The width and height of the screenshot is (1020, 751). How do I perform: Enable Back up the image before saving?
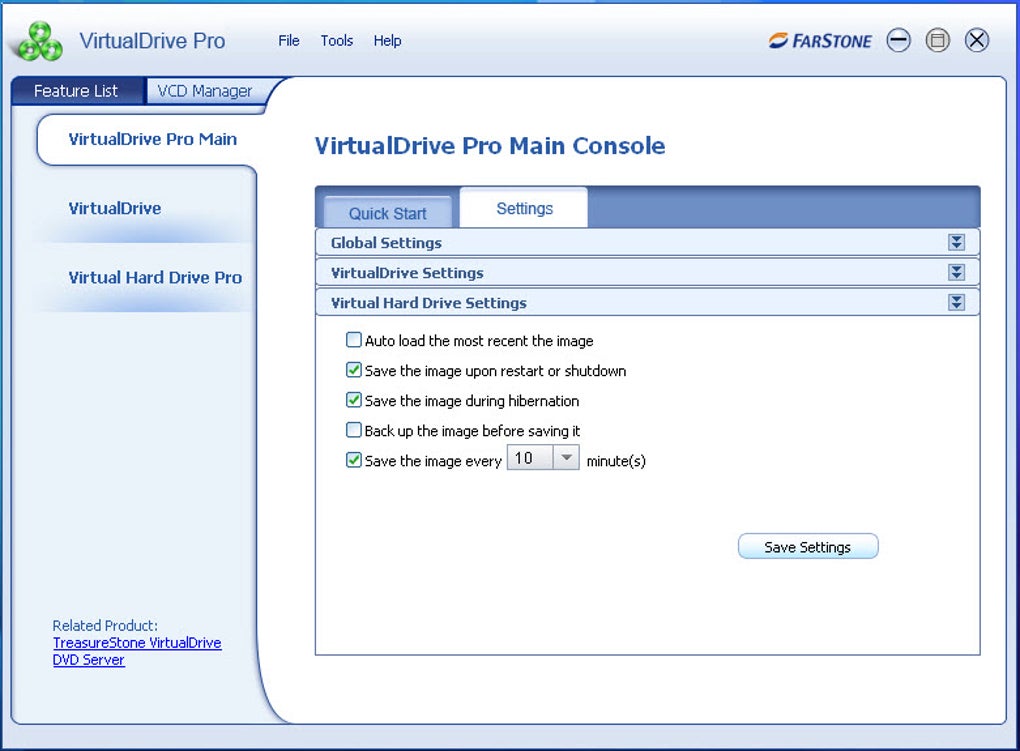point(353,430)
